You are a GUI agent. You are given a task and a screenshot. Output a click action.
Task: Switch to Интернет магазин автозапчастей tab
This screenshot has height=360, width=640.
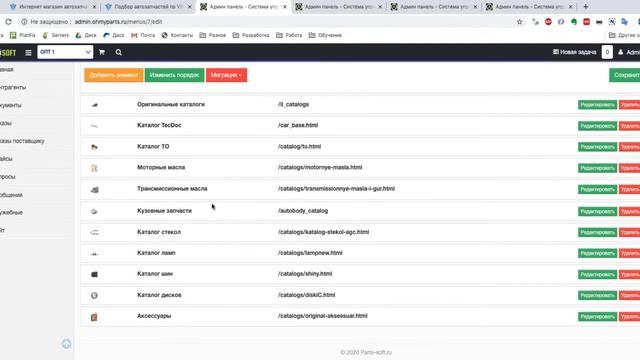click(53, 7)
